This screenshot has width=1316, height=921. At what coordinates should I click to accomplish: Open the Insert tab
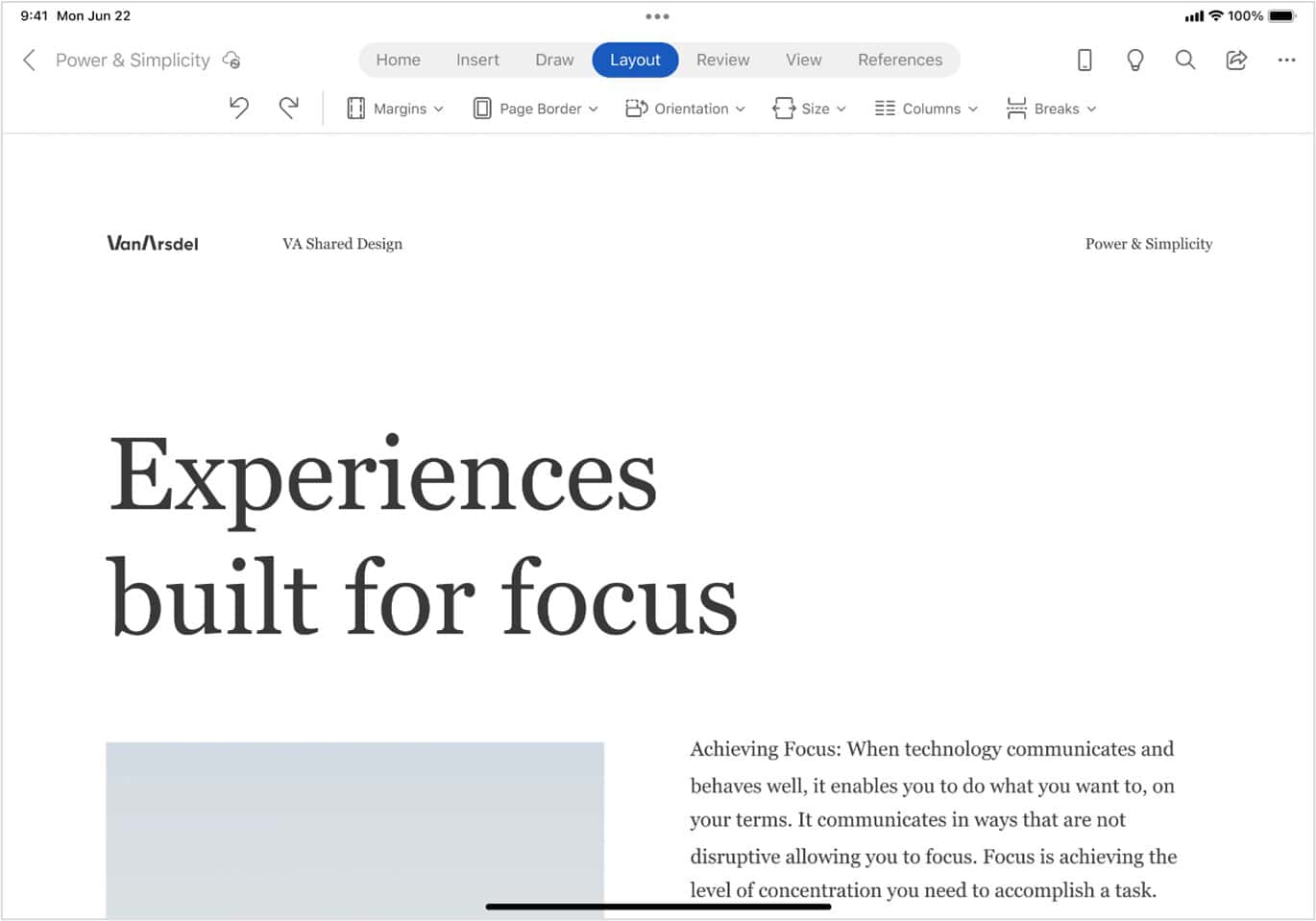pyautogui.click(x=477, y=60)
